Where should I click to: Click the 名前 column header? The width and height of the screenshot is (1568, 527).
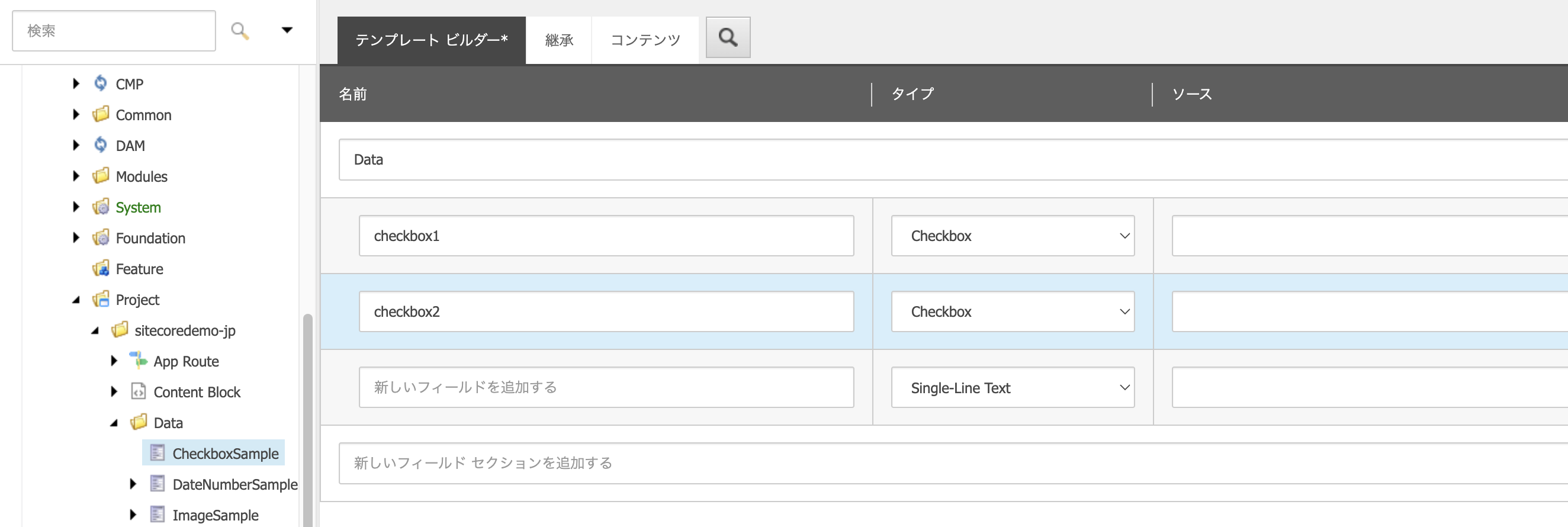tap(353, 94)
